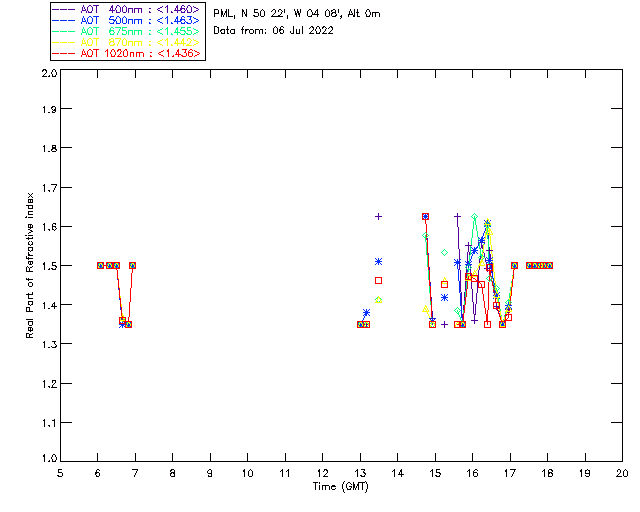
Task: Click the x-axis label 12
Action: coord(322,473)
